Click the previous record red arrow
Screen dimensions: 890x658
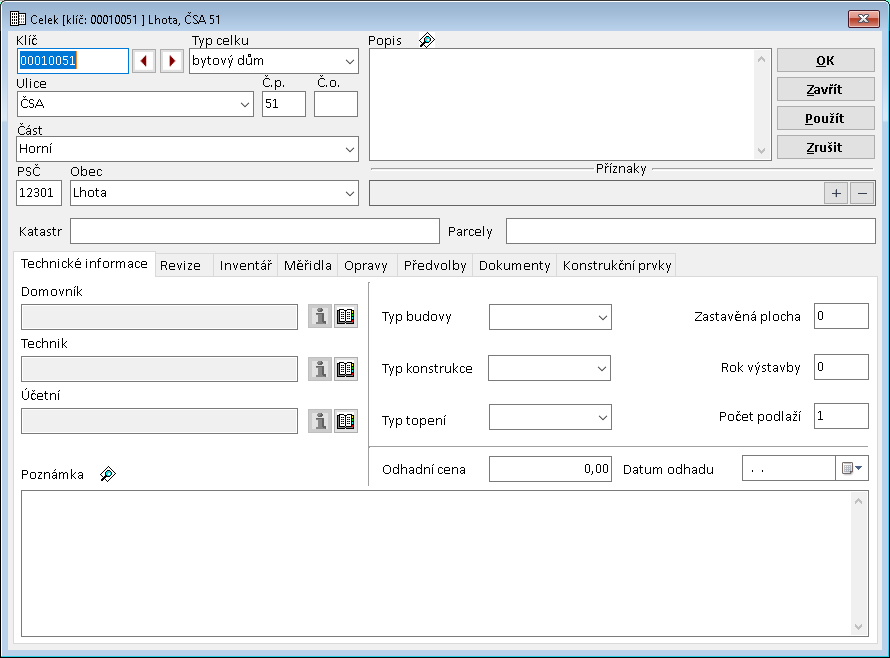tap(144, 61)
